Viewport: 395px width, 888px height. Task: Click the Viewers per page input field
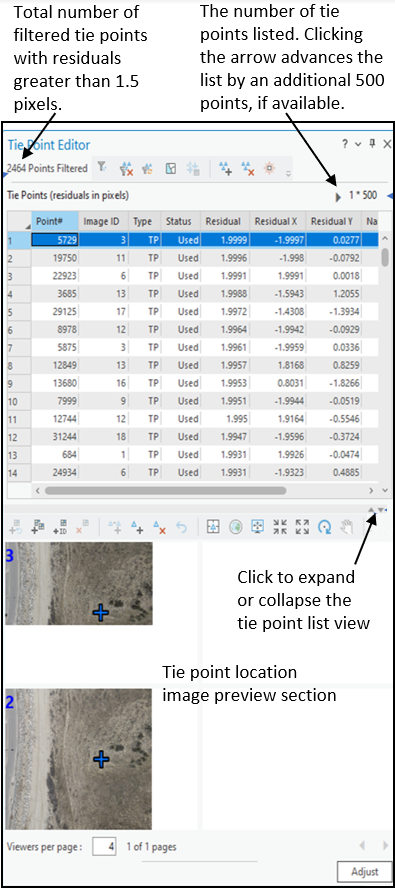click(x=105, y=847)
